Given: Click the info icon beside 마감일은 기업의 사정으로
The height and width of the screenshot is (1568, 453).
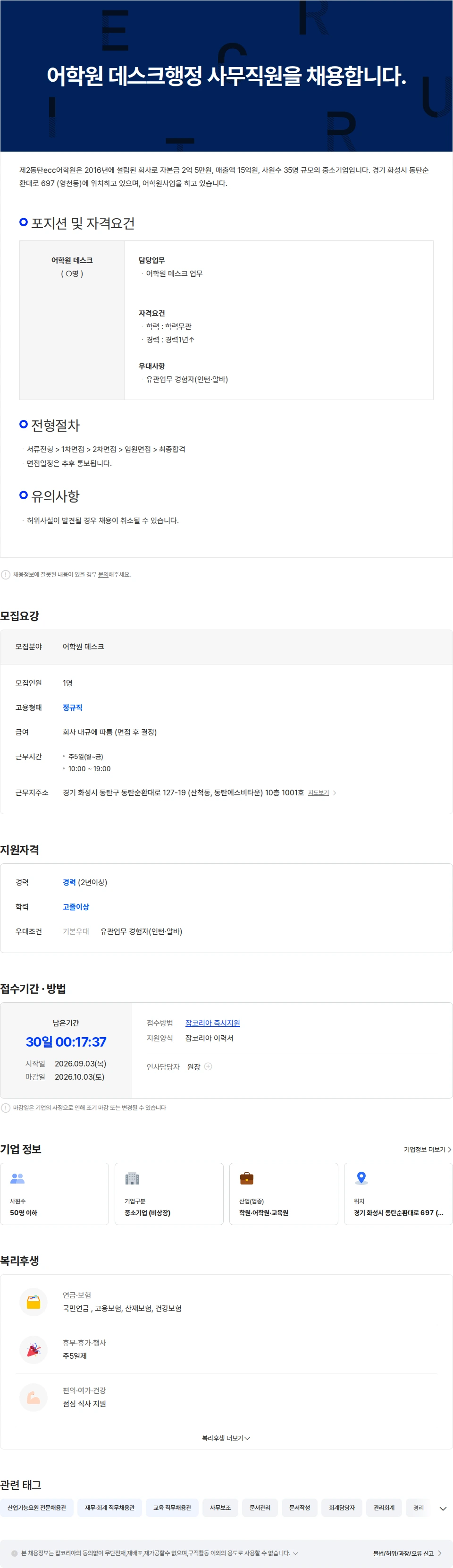Looking at the screenshot, I should 6,1107.
